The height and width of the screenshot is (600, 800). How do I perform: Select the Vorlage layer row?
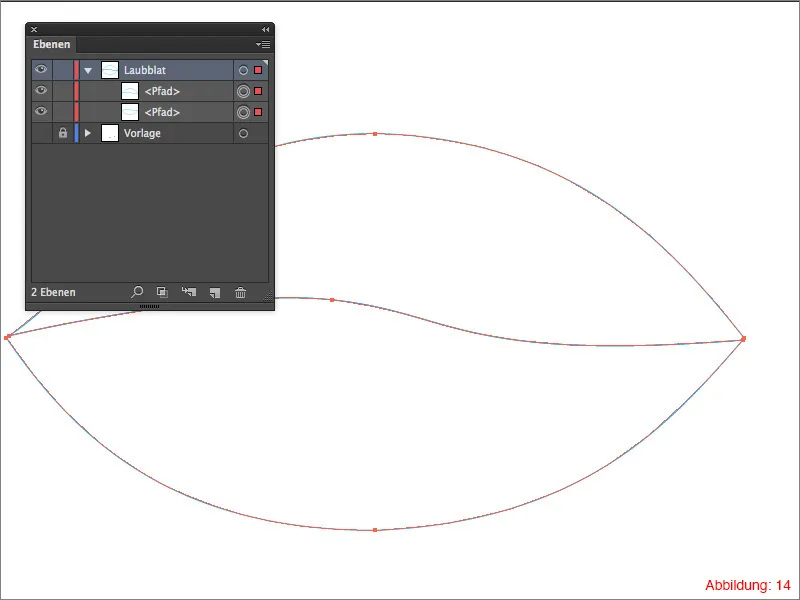[x=149, y=133]
